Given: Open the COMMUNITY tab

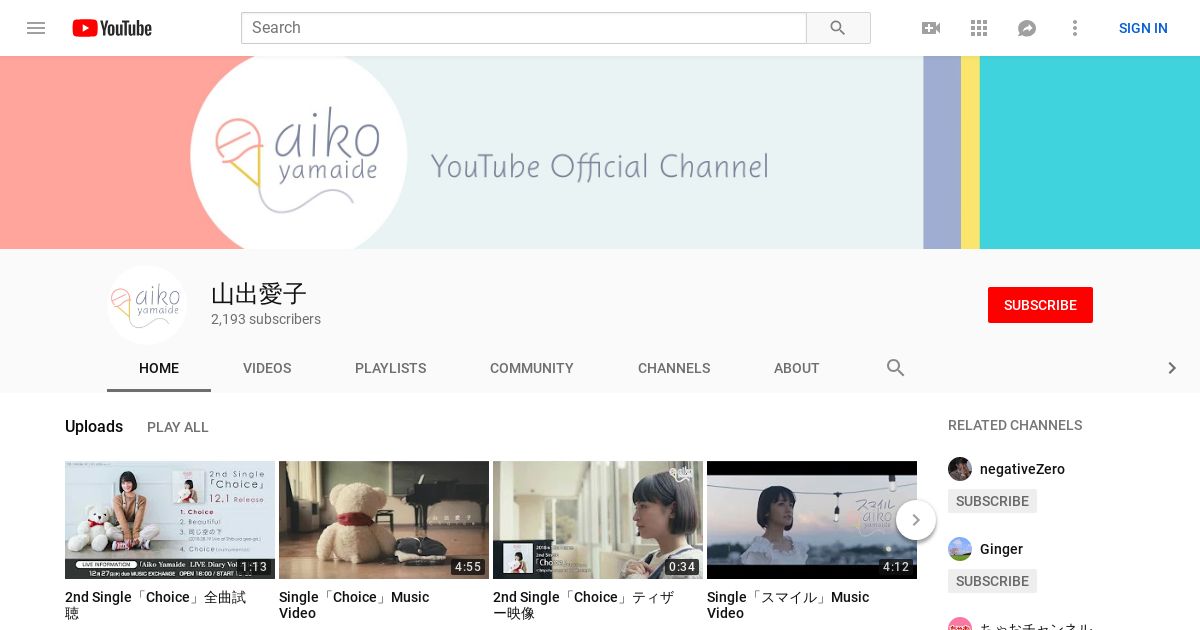Looking at the screenshot, I should pyautogui.click(x=532, y=368).
